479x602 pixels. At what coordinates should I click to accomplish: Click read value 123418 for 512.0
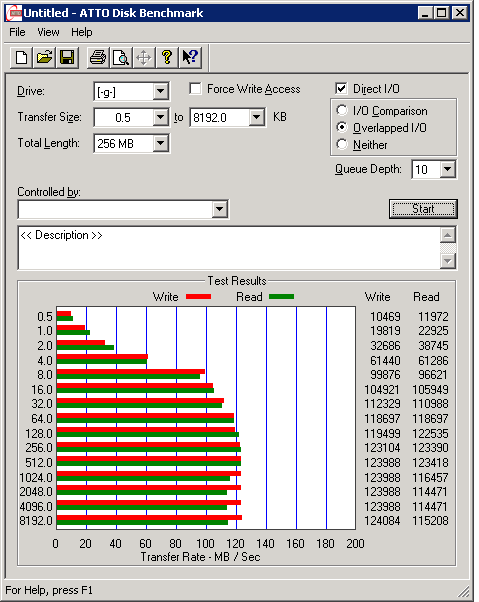pos(430,463)
